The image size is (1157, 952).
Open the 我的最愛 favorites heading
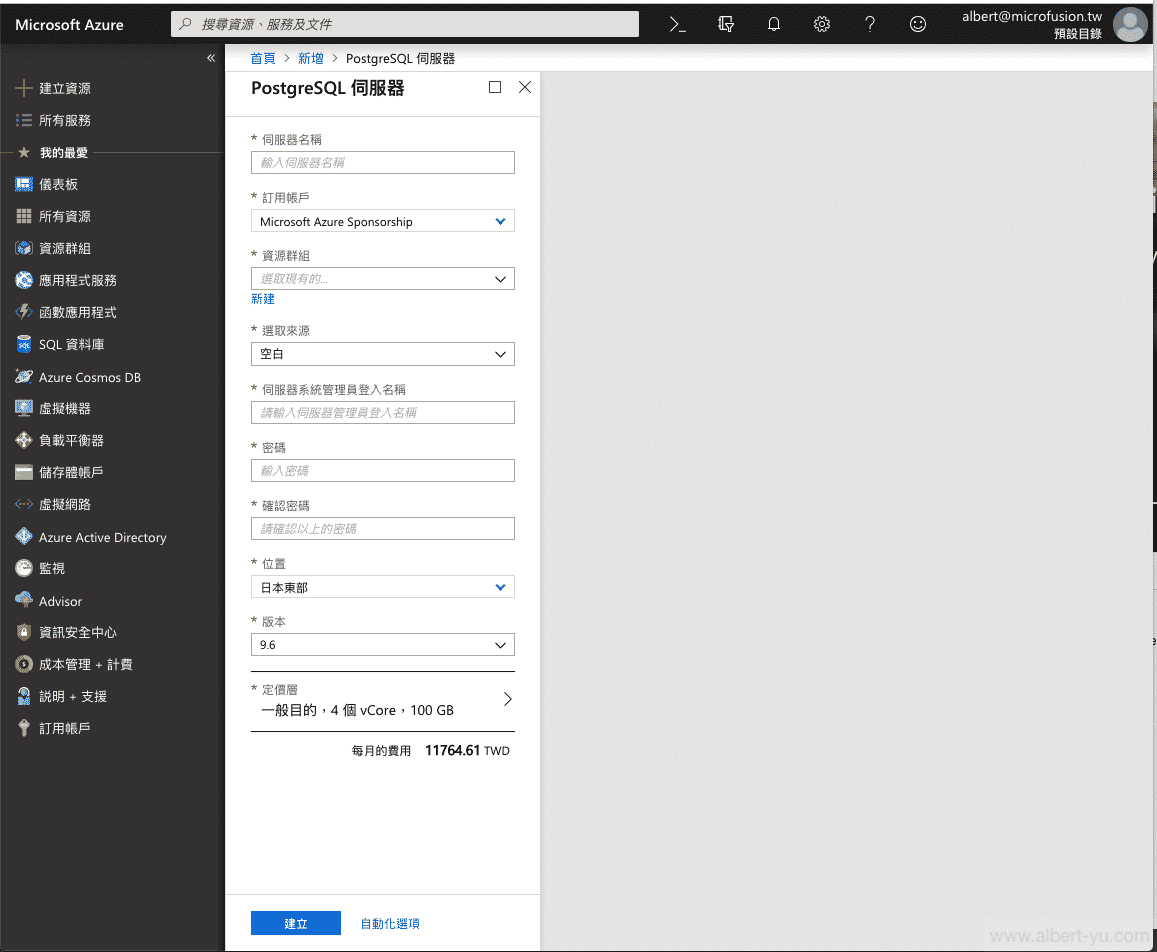click(x=63, y=153)
